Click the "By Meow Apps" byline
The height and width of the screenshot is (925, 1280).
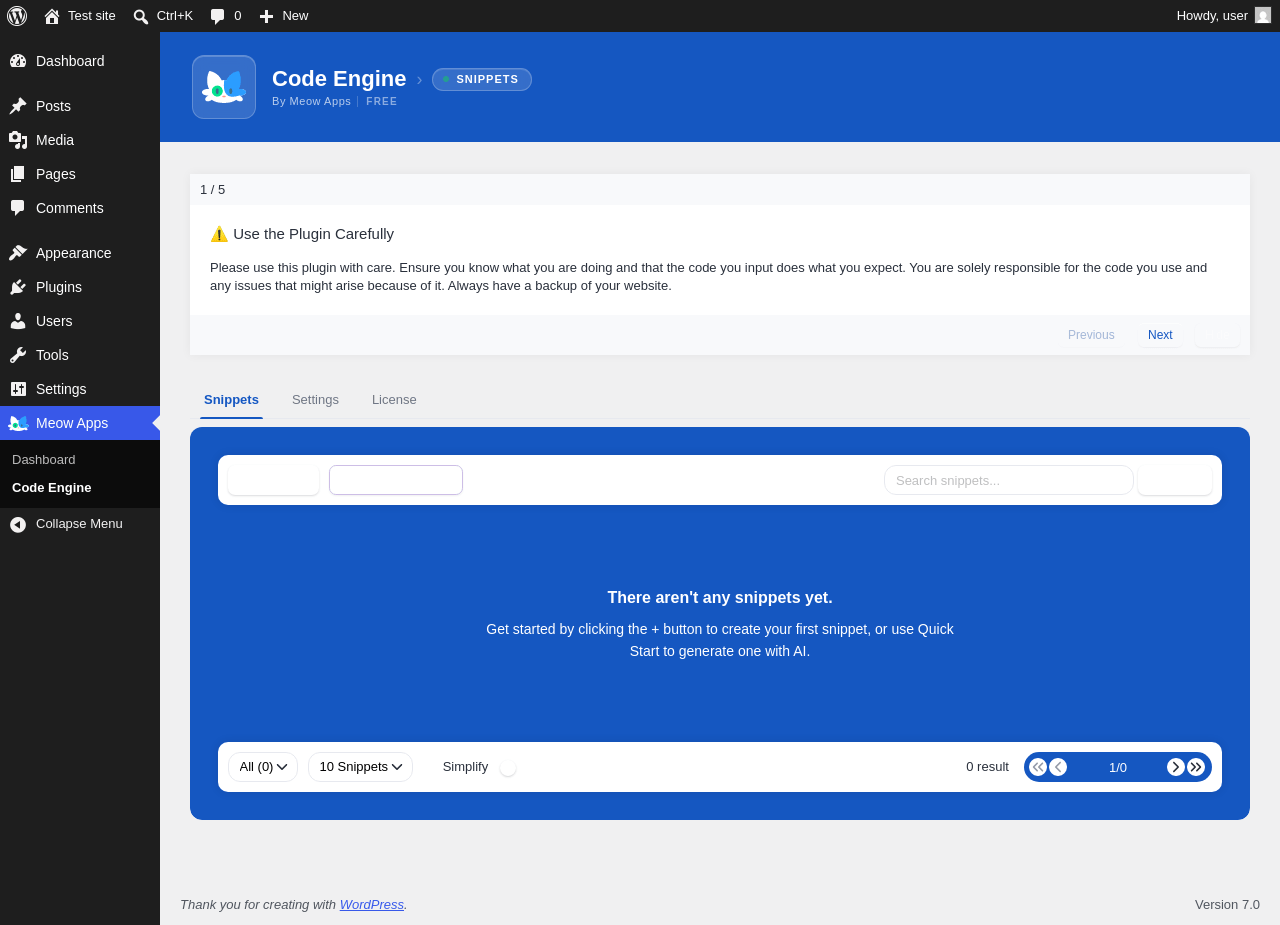(312, 101)
